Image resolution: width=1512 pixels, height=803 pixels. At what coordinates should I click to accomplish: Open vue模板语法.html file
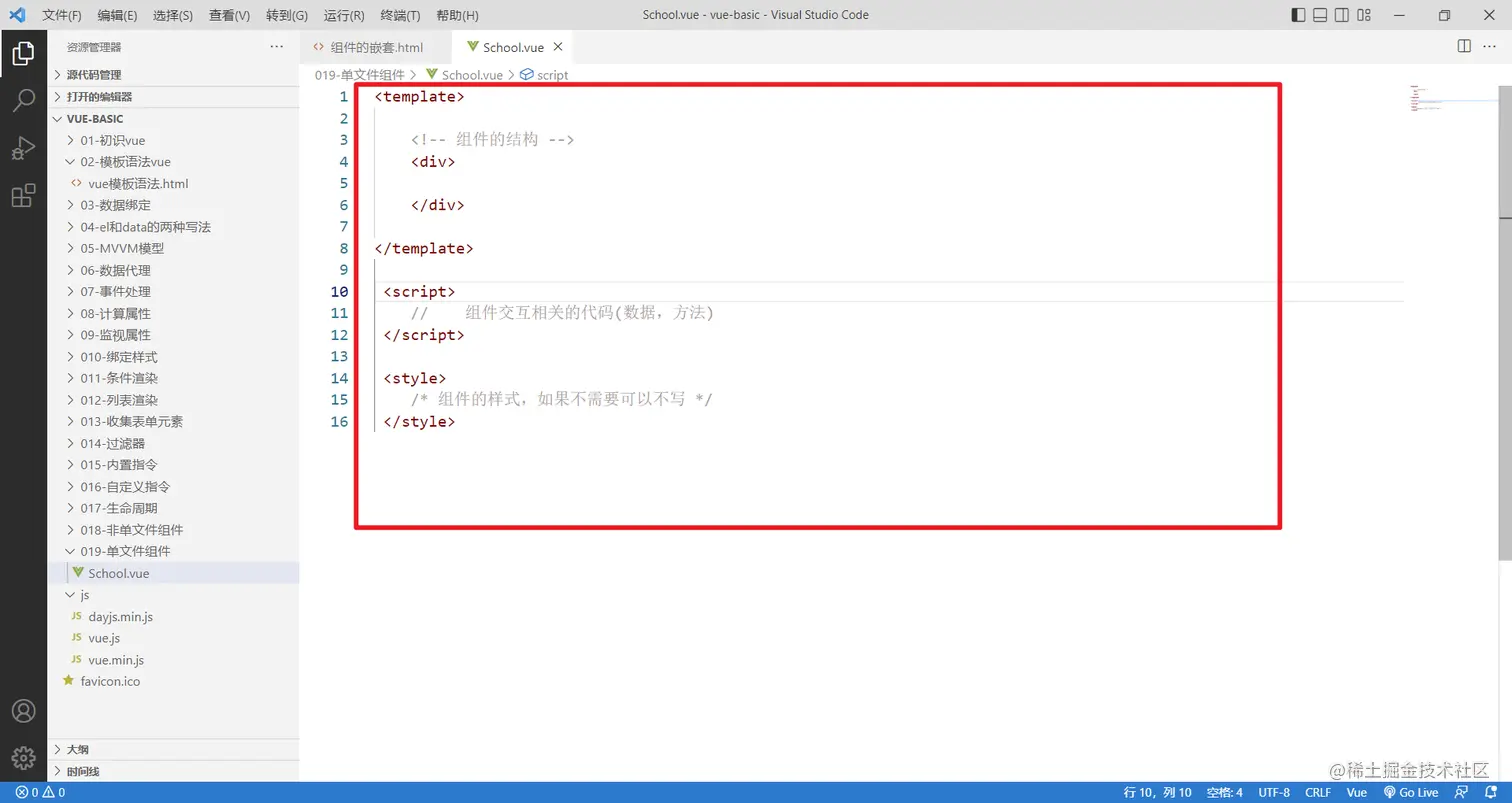pos(173,184)
